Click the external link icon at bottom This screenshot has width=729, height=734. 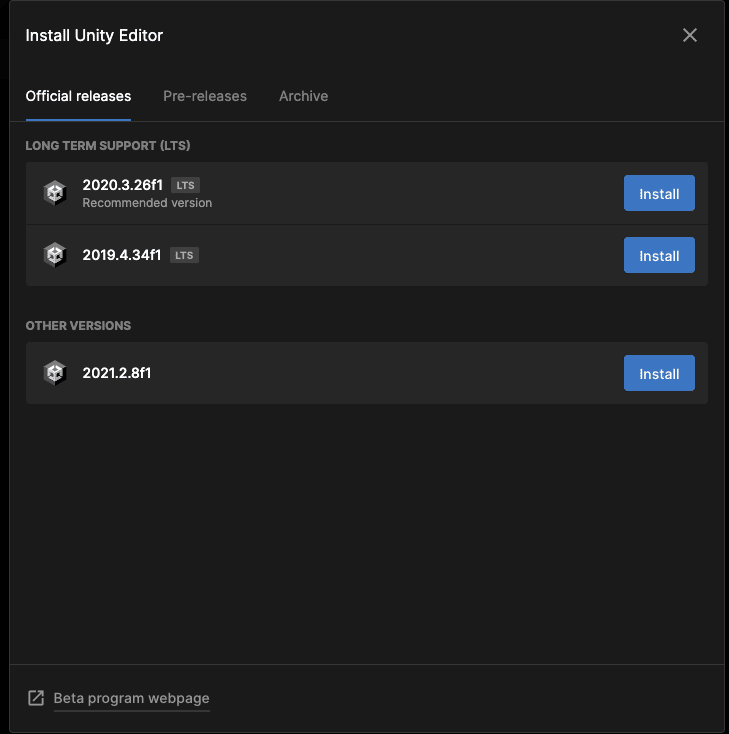click(x=36, y=698)
